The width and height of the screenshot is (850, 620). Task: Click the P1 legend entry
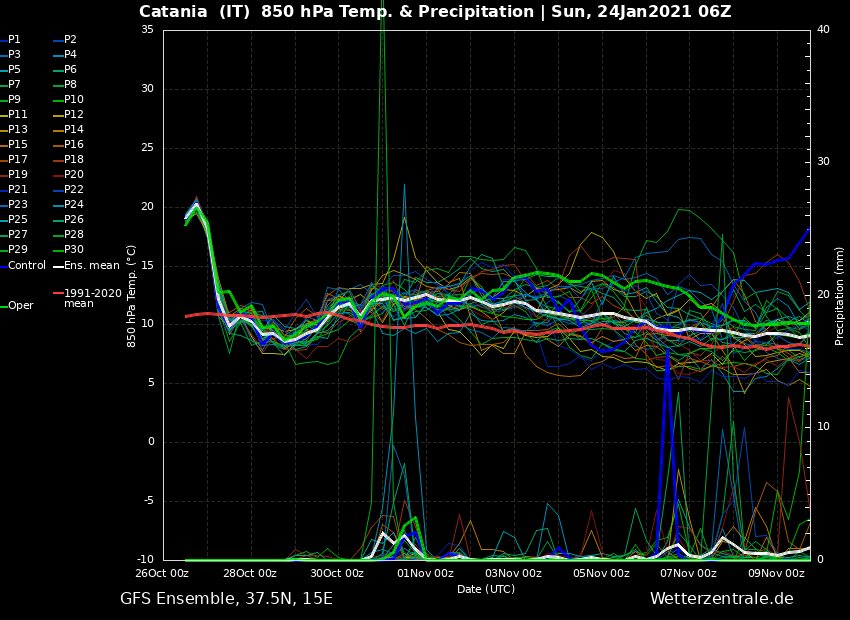coord(14,40)
